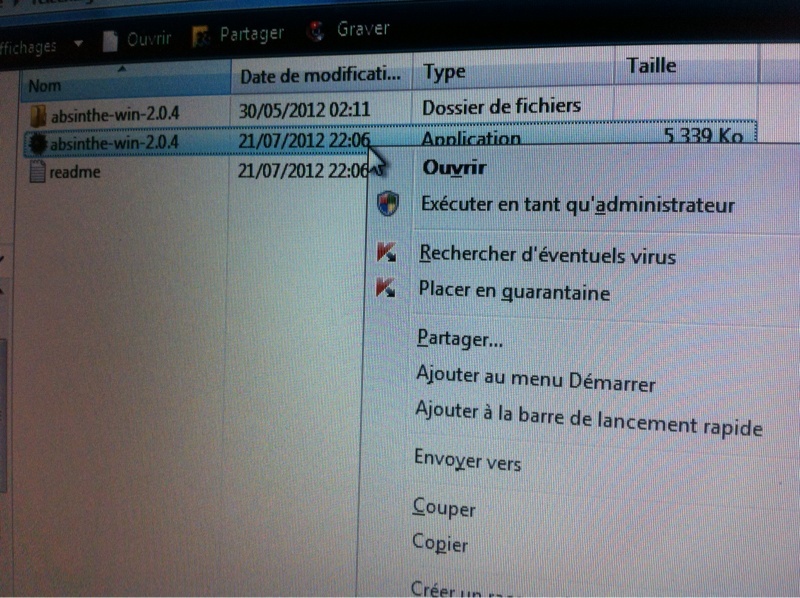Click the readme text file icon

click(38, 171)
